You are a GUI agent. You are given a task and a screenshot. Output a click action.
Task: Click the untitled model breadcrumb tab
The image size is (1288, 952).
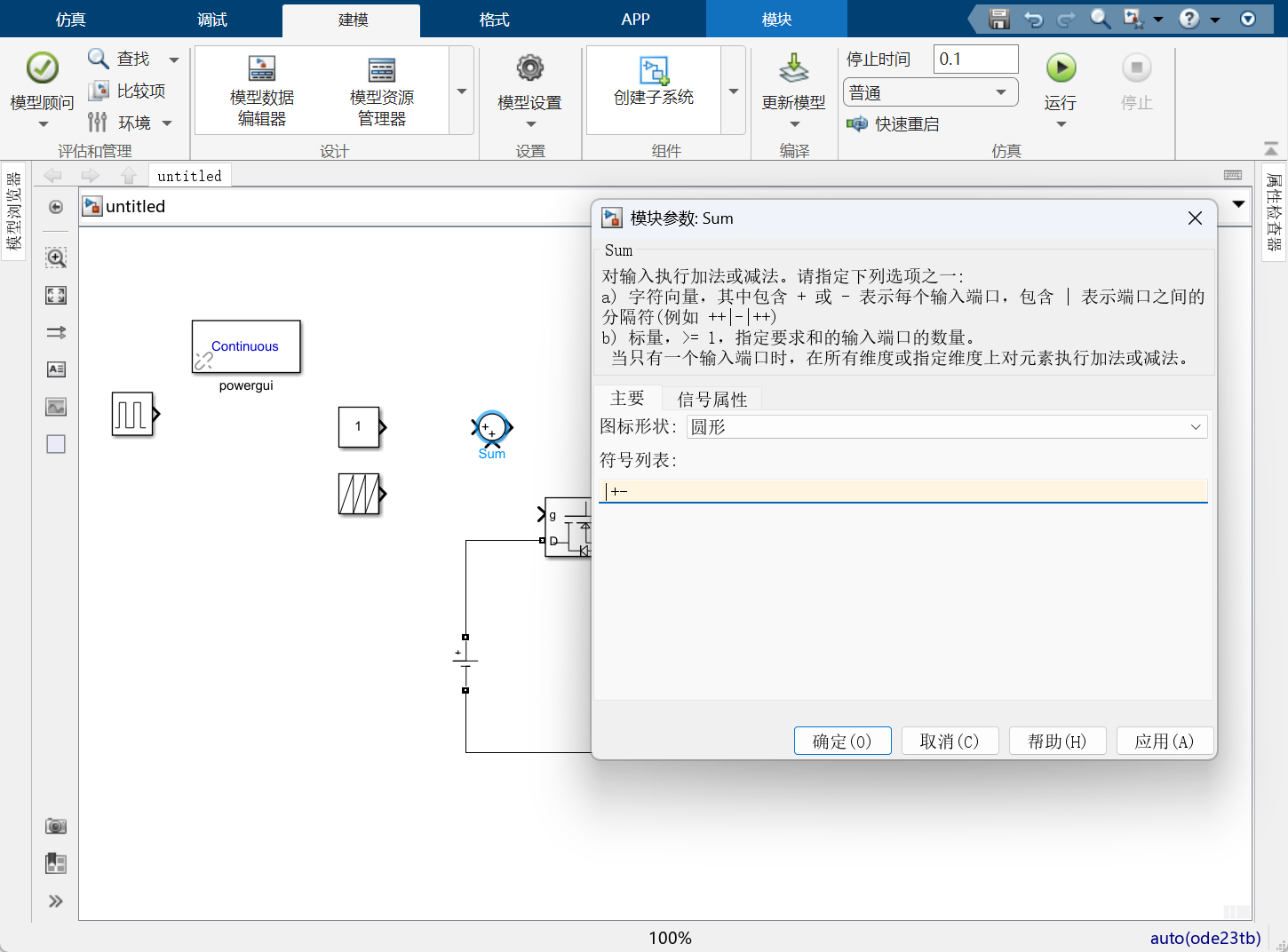click(x=190, y=176)
